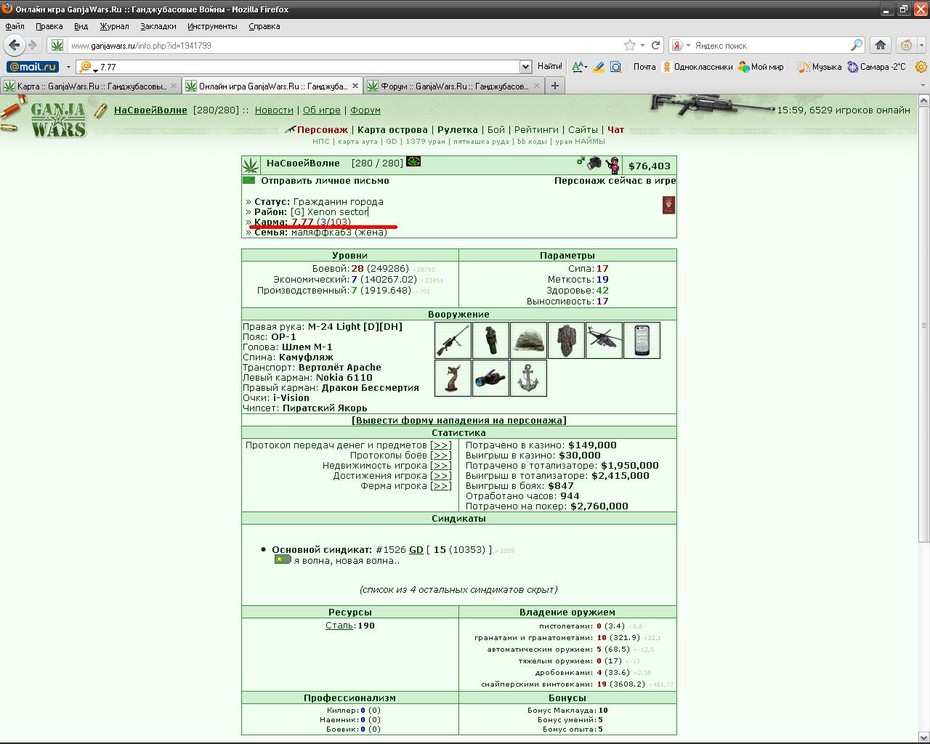Bookmark page with the star icon
Screen dimensions: 930x744
pyautogui.click(x=630, y=45)
